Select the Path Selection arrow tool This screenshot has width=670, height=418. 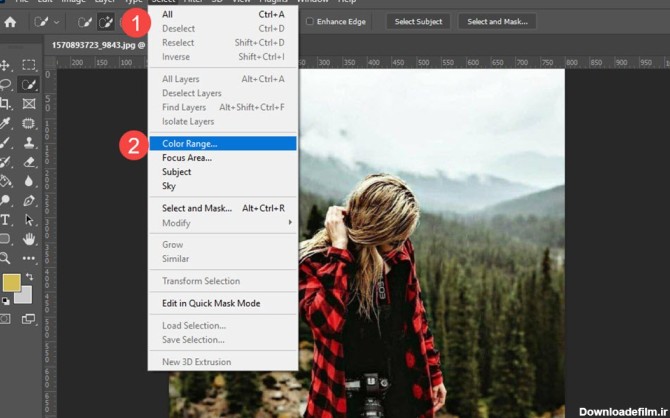tap(29, 220)
